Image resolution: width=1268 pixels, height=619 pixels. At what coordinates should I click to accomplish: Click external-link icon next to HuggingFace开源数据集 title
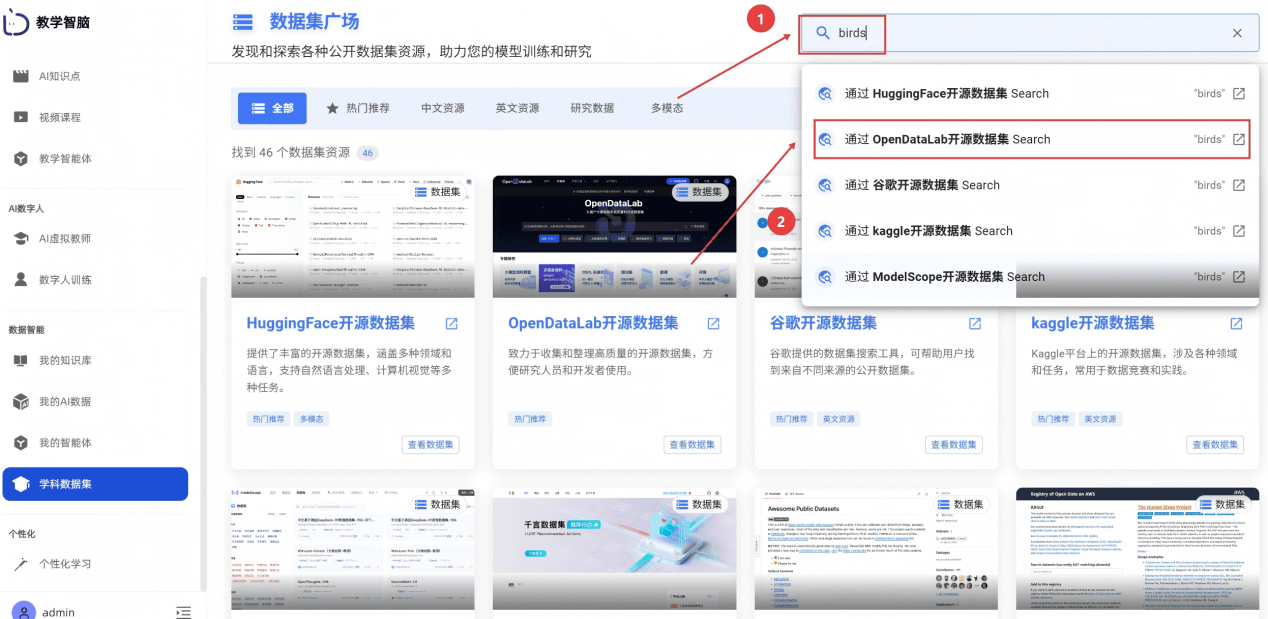[x=452, y=324]
